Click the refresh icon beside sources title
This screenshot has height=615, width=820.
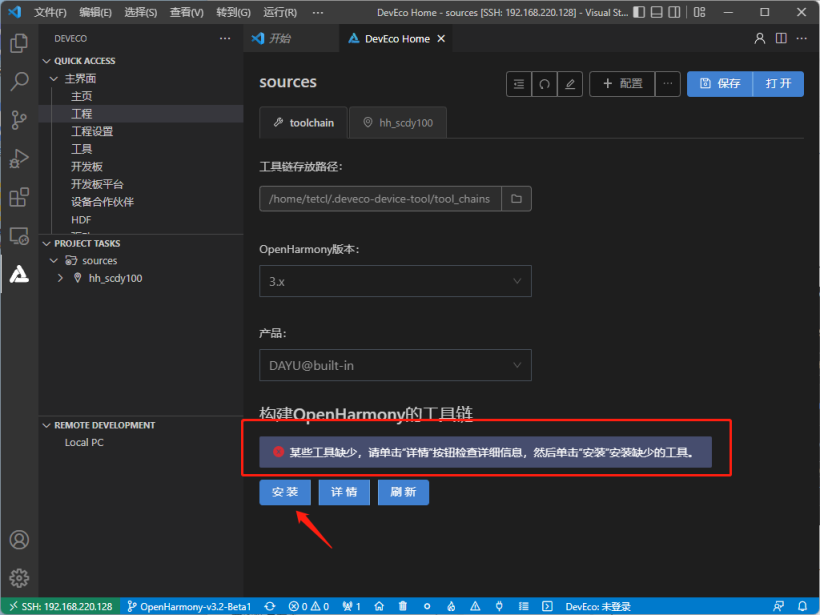coord(545,84)
